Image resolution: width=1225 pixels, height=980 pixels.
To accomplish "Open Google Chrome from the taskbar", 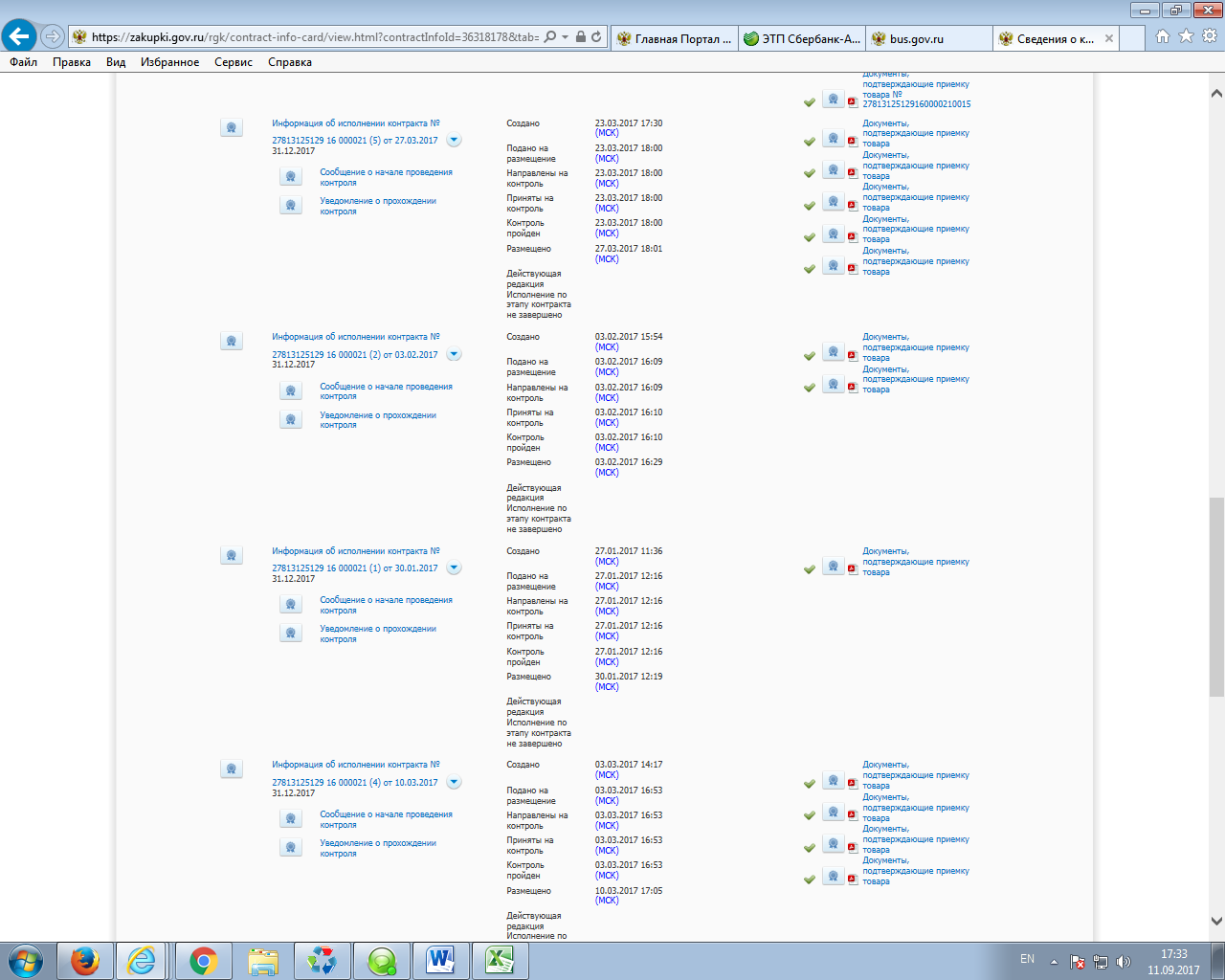I will (x=203, y=961).
